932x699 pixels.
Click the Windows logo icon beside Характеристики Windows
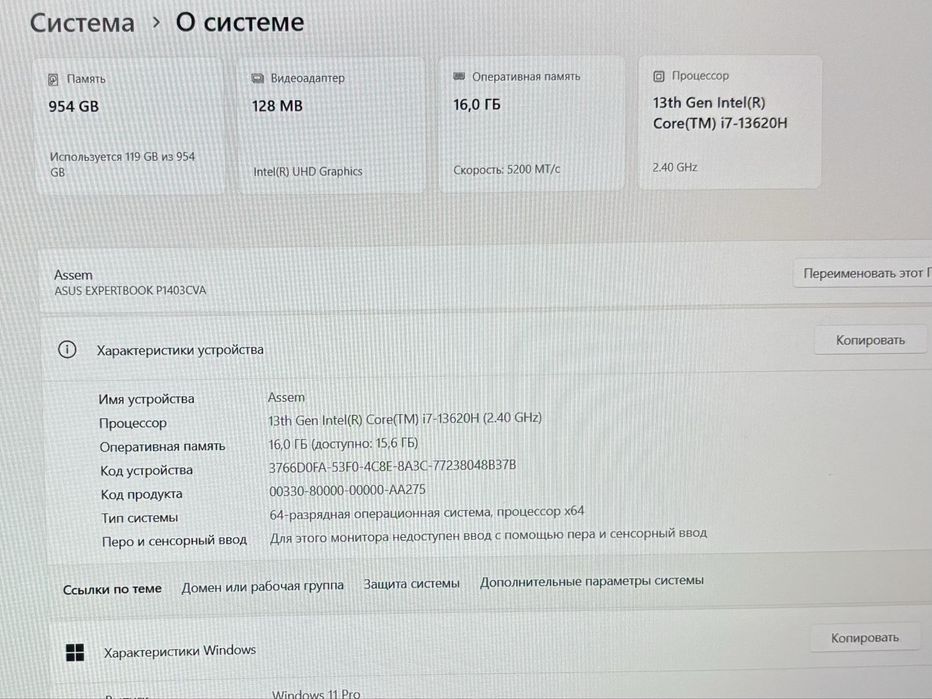[75, 653]
